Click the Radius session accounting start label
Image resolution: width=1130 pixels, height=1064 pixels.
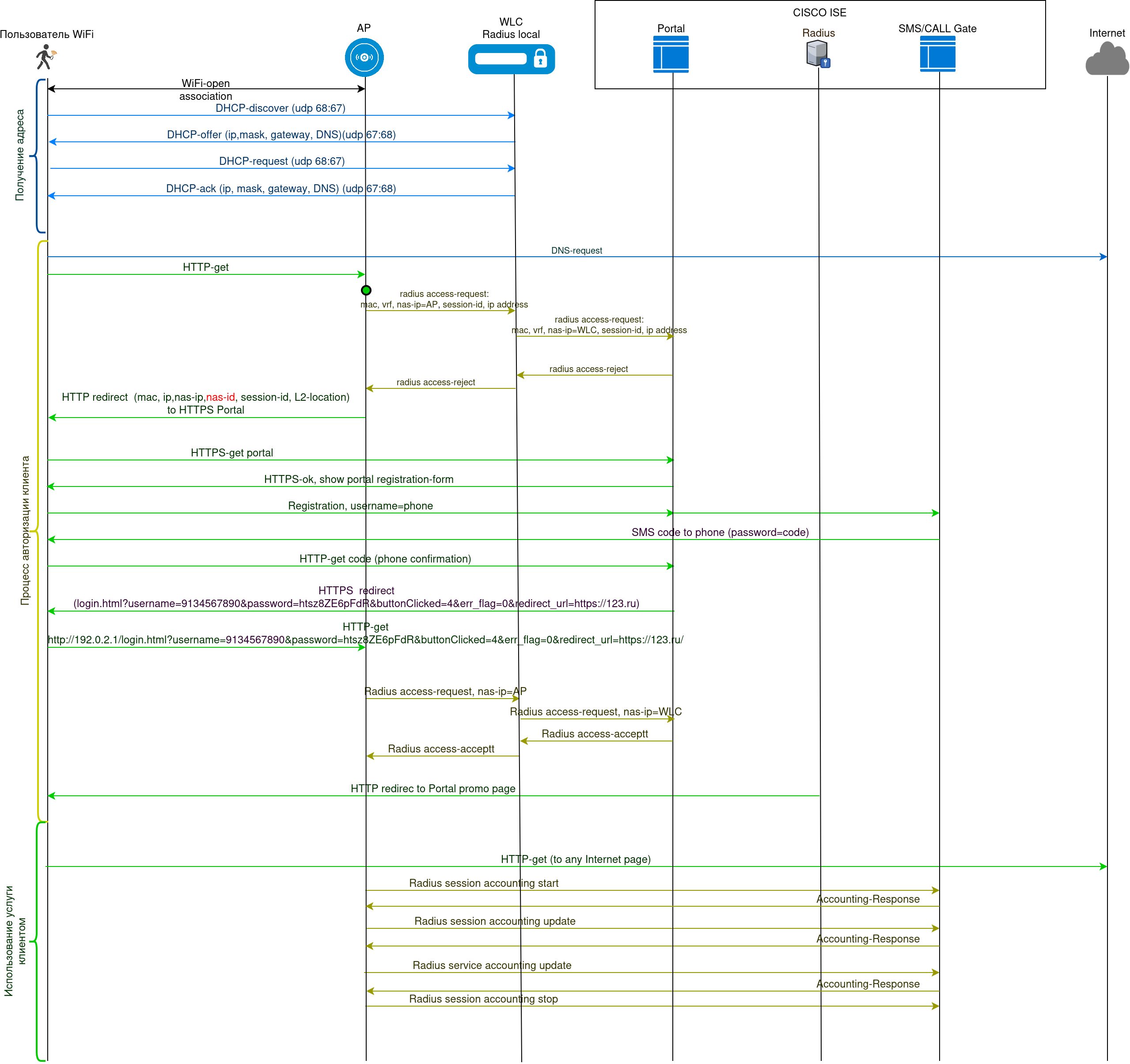click(484, 883)
